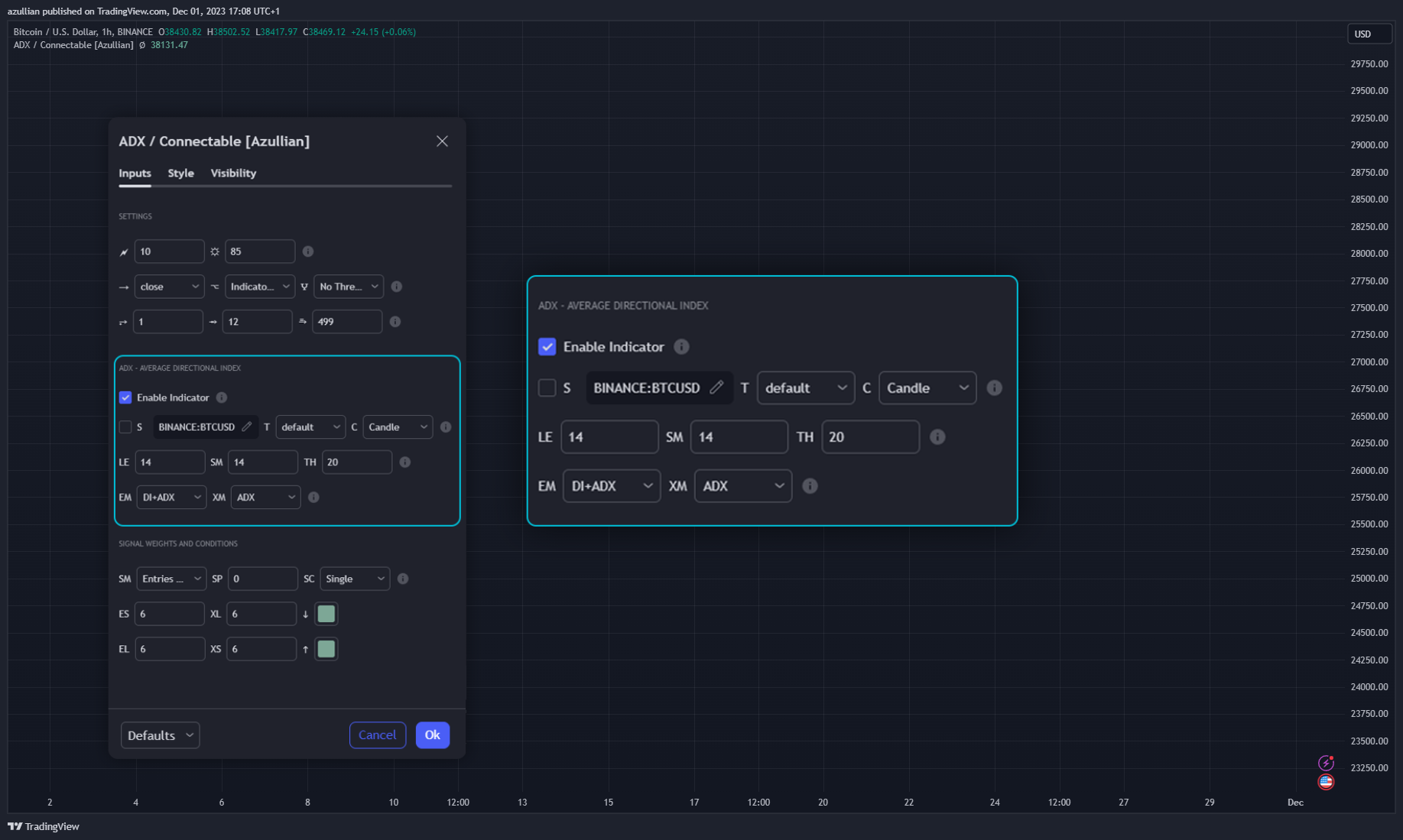Screen dimensions: 1403x840
Task: Click the TradingView logo at the bottom left
Action: coord(44,826)
